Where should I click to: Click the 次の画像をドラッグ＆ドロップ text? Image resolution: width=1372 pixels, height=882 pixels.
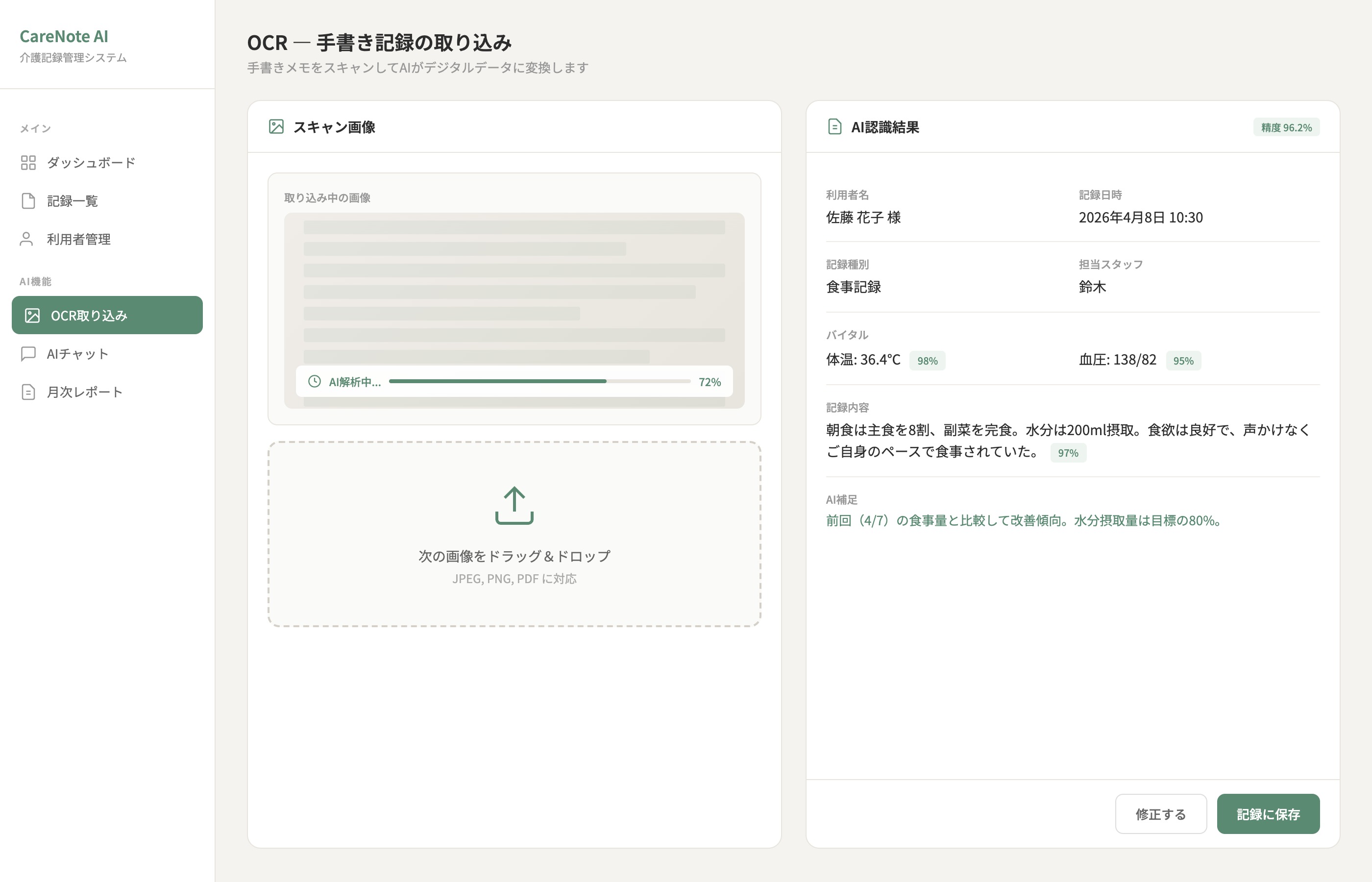click(x=514, y=556)
